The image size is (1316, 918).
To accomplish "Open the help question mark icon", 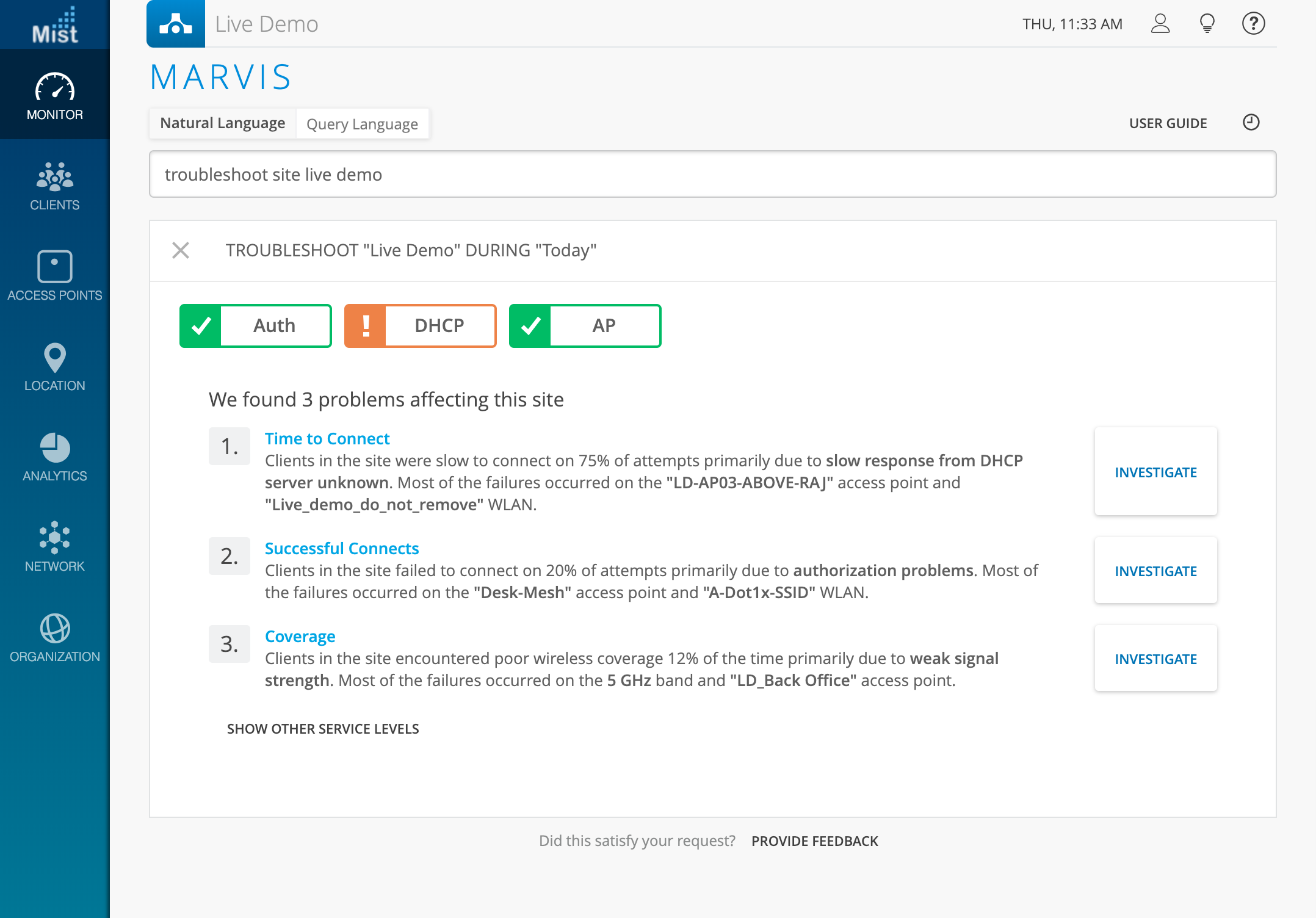I will tap(1253, 24).
